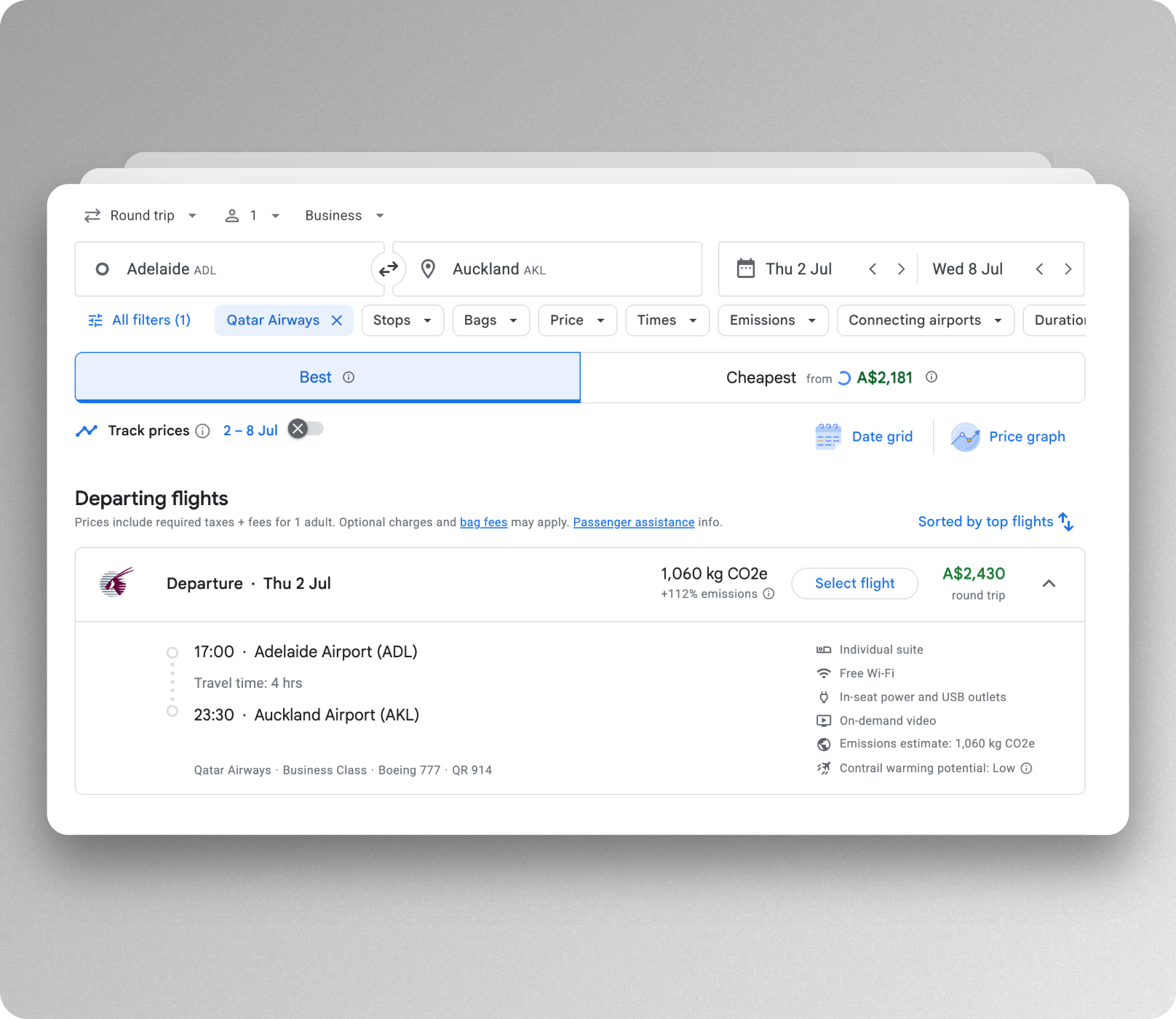Show info icon beside Cheapest price
Viewport: 1176px width, 1019px height.
pyautogui.click(x=931, y=377)
